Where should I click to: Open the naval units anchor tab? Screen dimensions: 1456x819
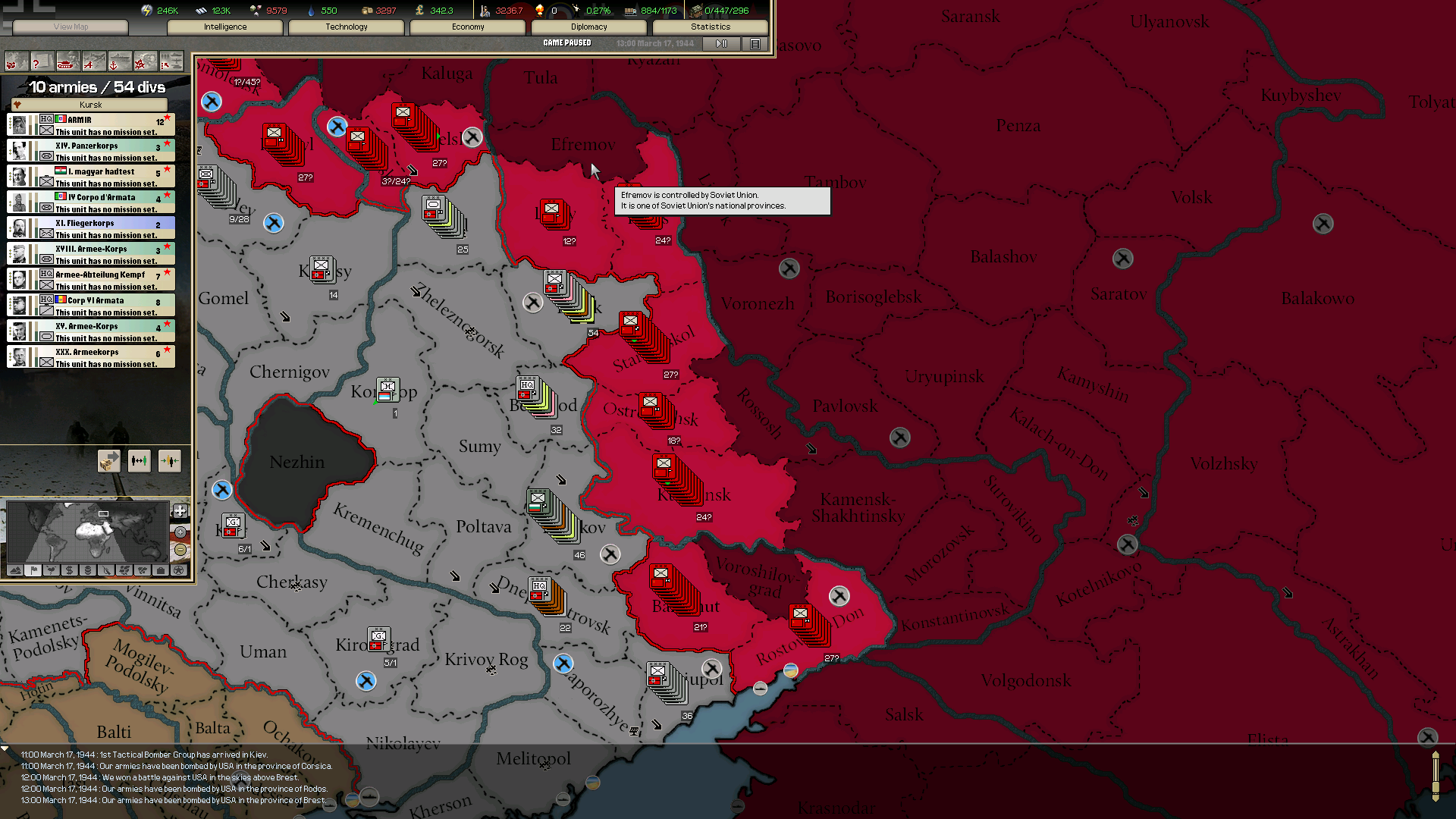coord(119,61)
